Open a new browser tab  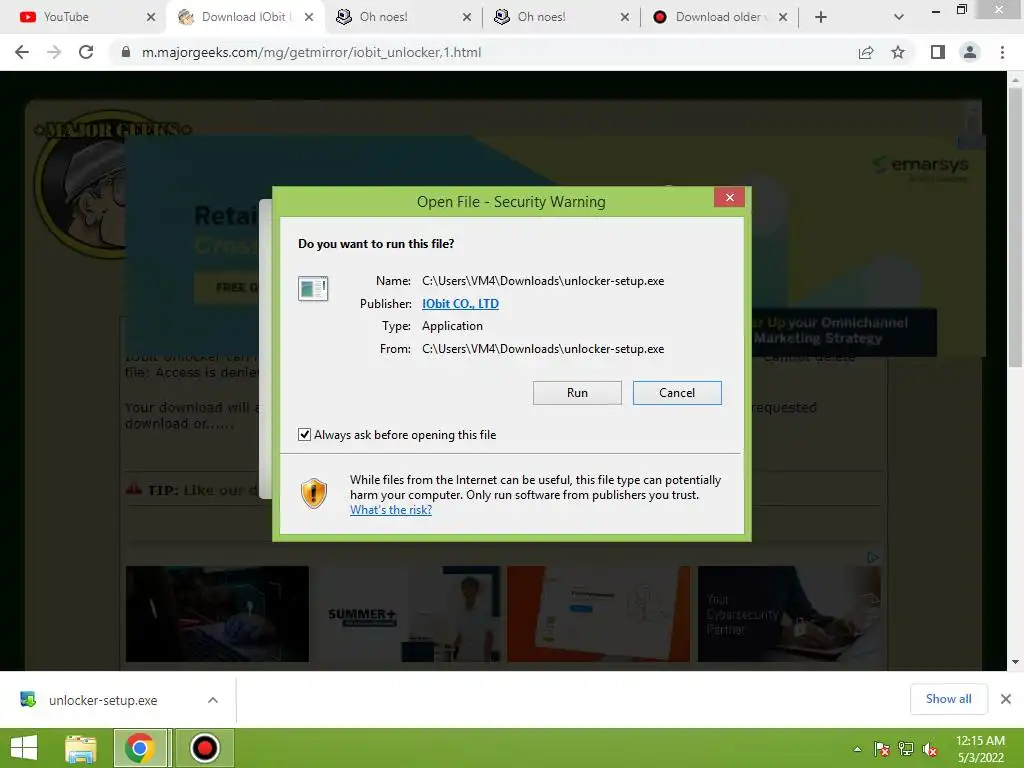(821, 17)
